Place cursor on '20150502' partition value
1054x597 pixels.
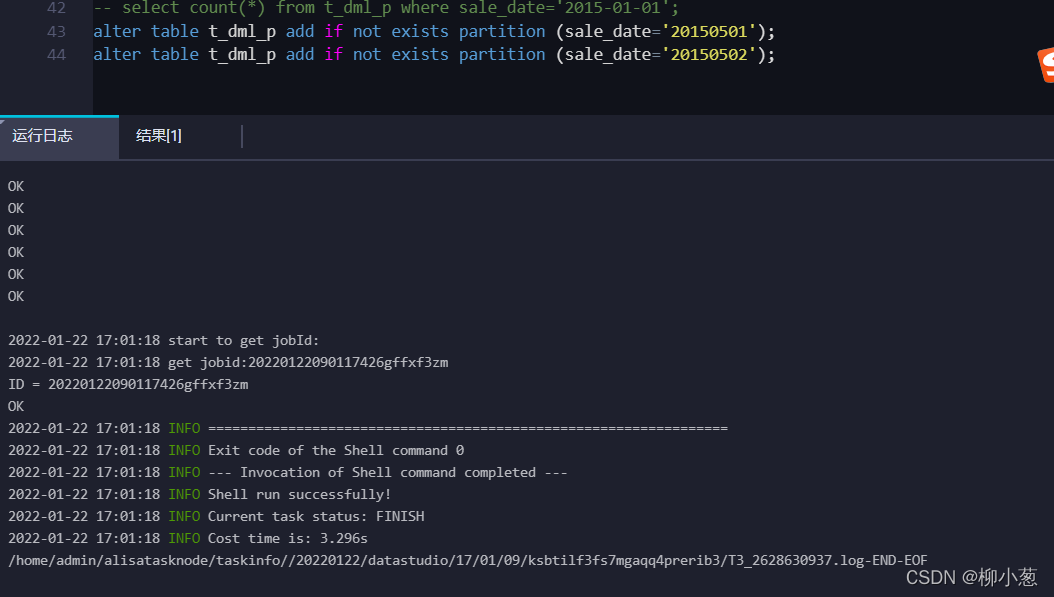point(709,54)
